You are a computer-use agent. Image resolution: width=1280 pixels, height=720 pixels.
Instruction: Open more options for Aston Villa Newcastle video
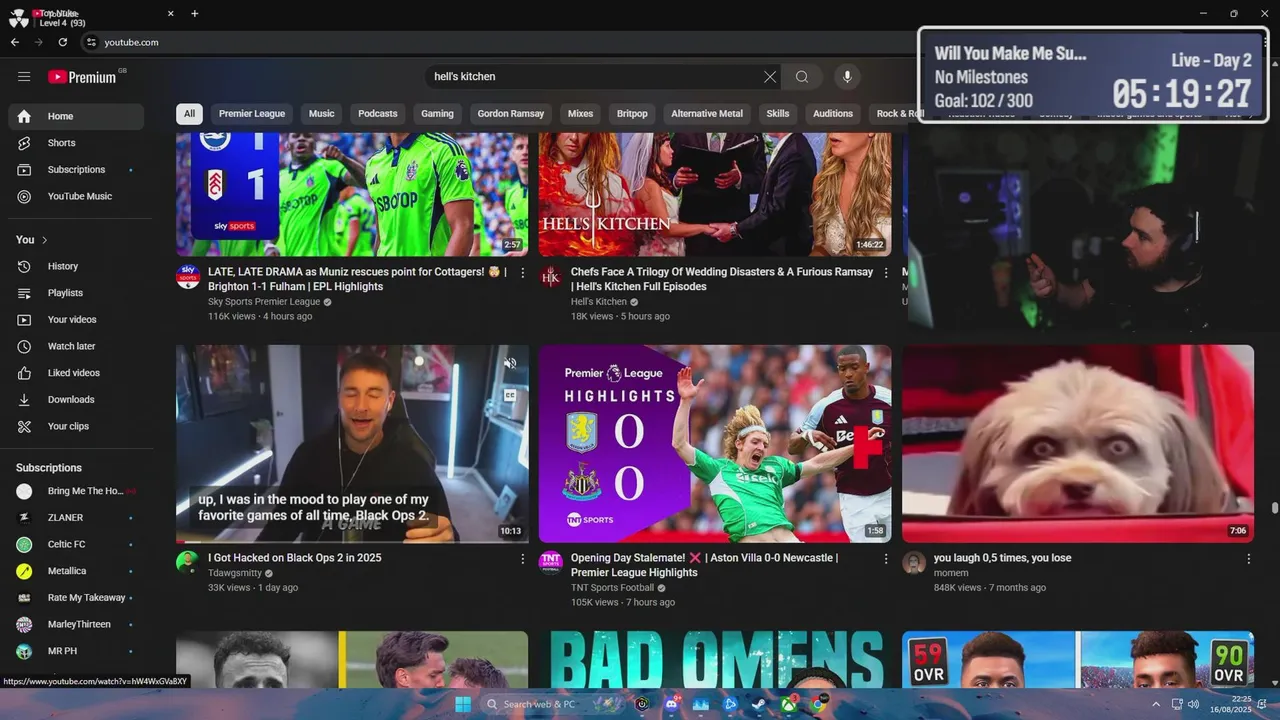[x=885, y=559]
